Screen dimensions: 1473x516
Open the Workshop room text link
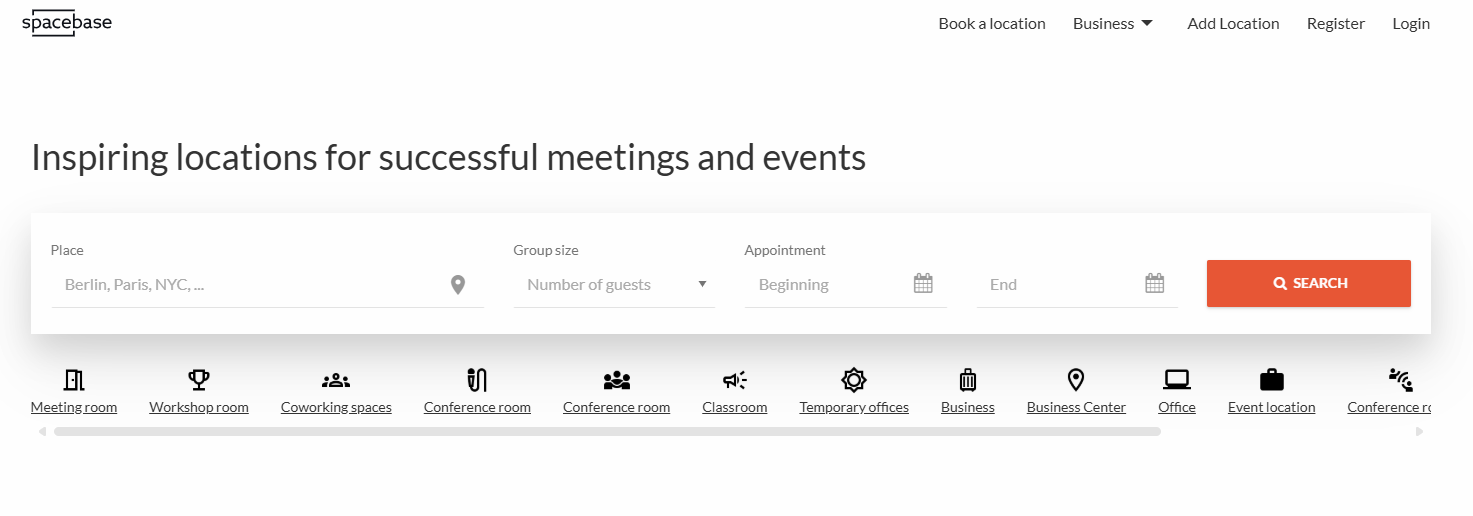point(199,407)
